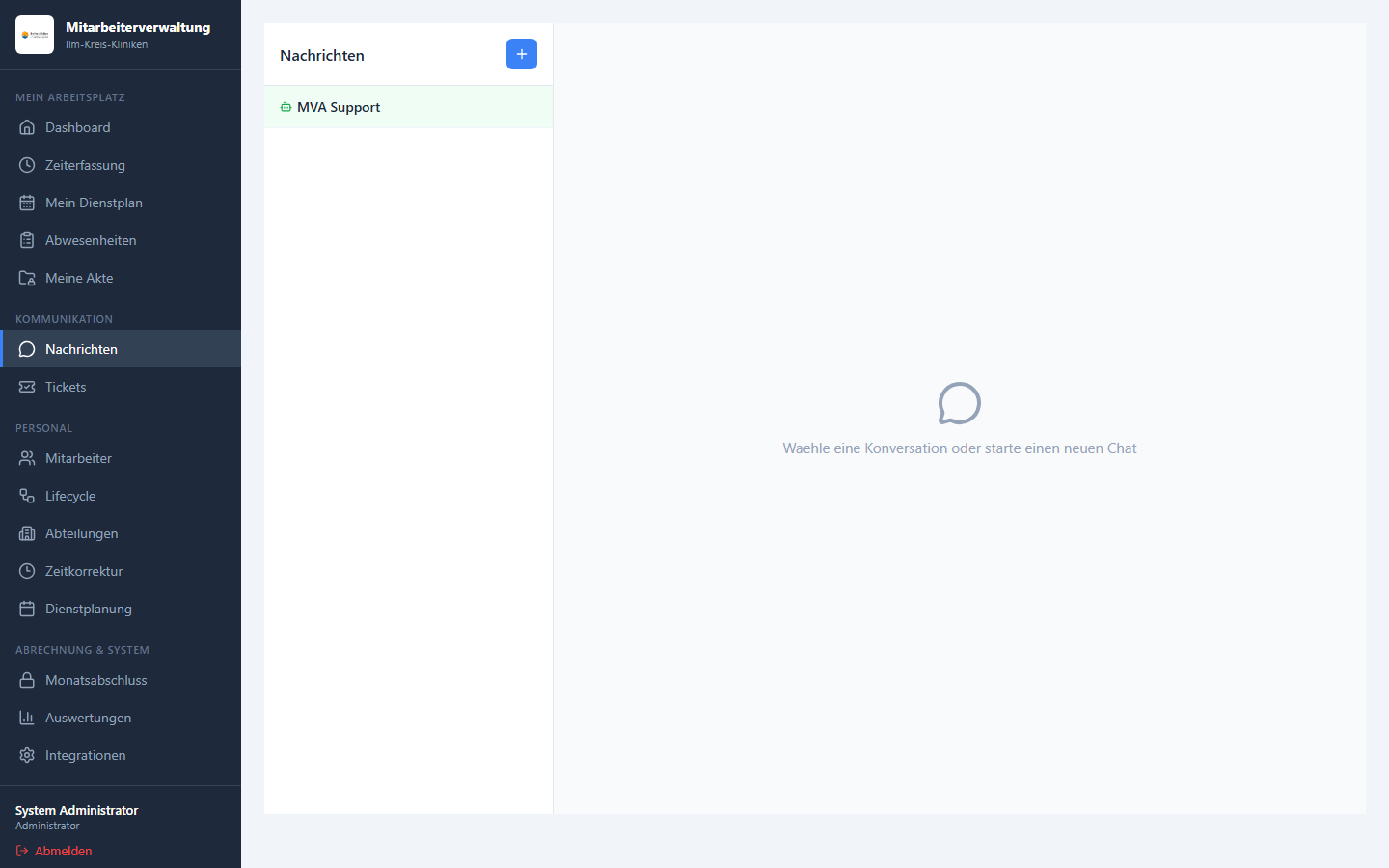Click the Auswertungen bar chart icon
This screenshot has width=1389, height=868.
tap(27, 718)
